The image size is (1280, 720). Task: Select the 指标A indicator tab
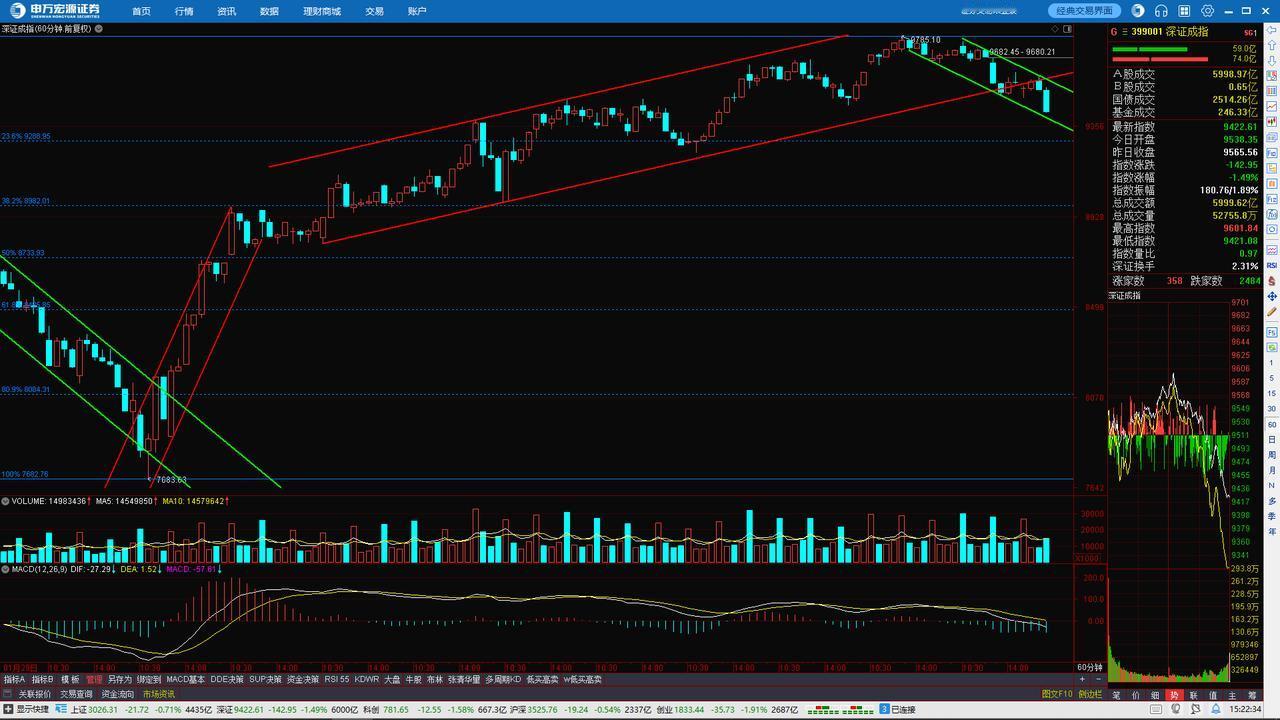coord(15,680)
